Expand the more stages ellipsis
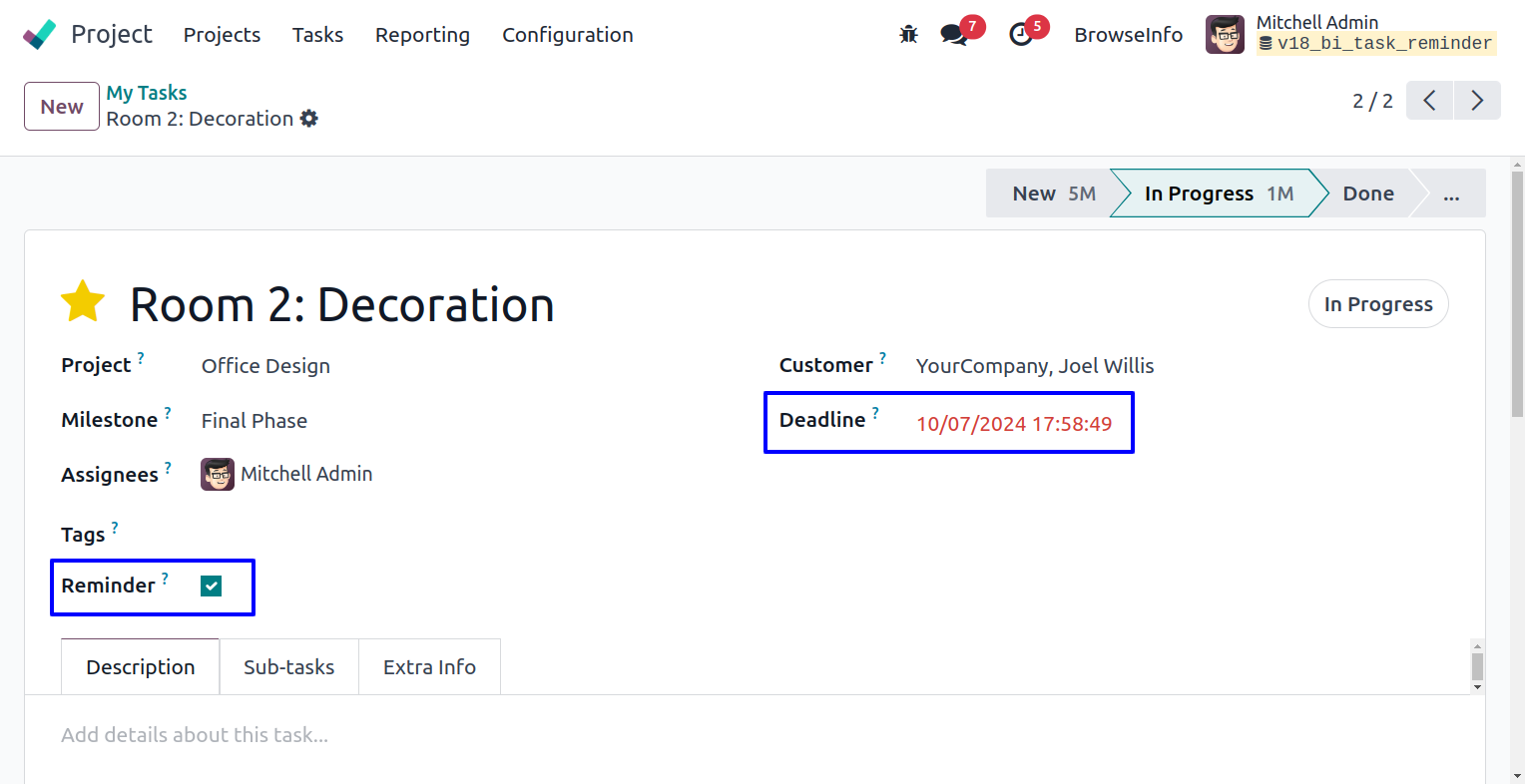The image size is (1525, 784). (1450, 194)
